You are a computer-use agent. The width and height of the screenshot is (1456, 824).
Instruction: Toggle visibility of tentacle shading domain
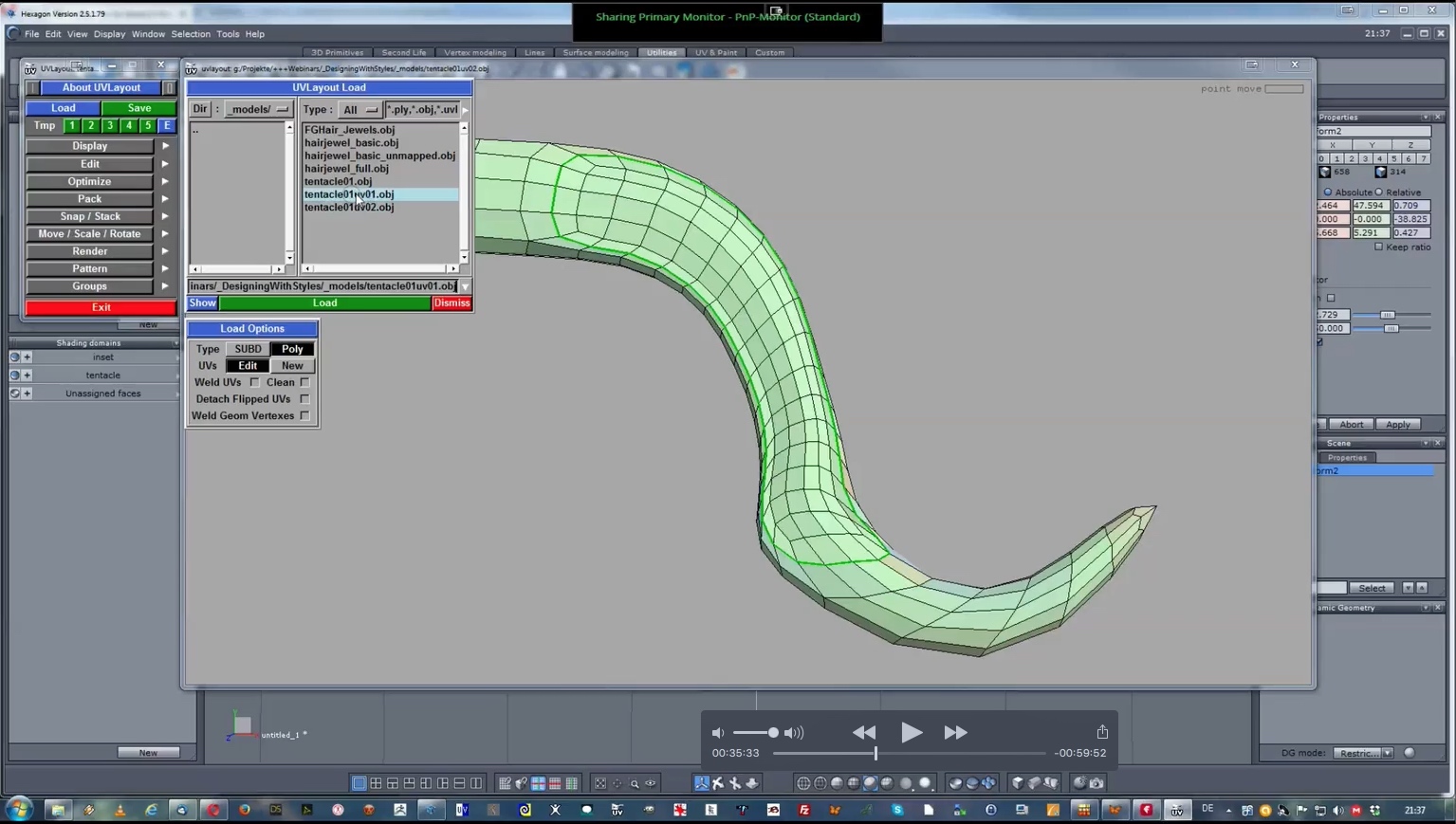pos(14,375)
